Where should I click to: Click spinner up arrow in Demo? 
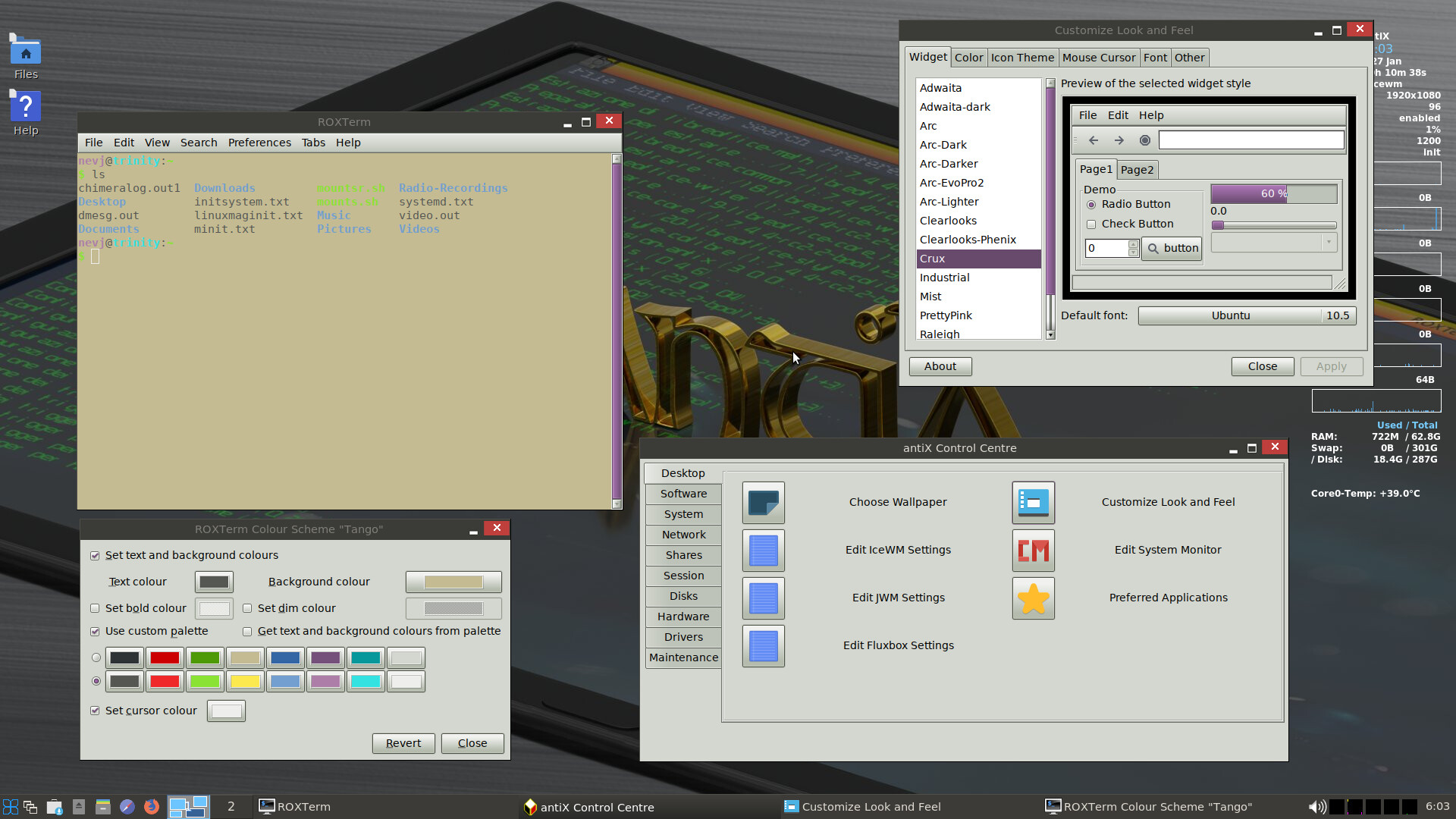coord(1133,244)
